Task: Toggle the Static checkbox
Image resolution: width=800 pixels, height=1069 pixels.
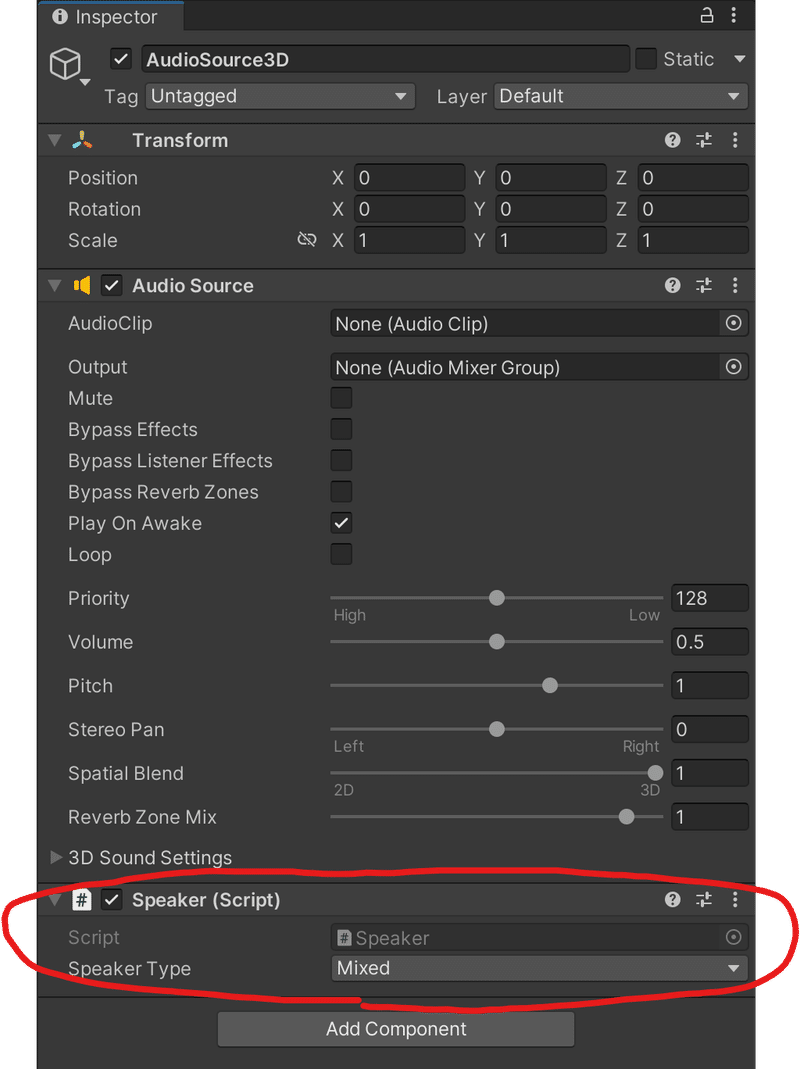Action: coord(646,59)
